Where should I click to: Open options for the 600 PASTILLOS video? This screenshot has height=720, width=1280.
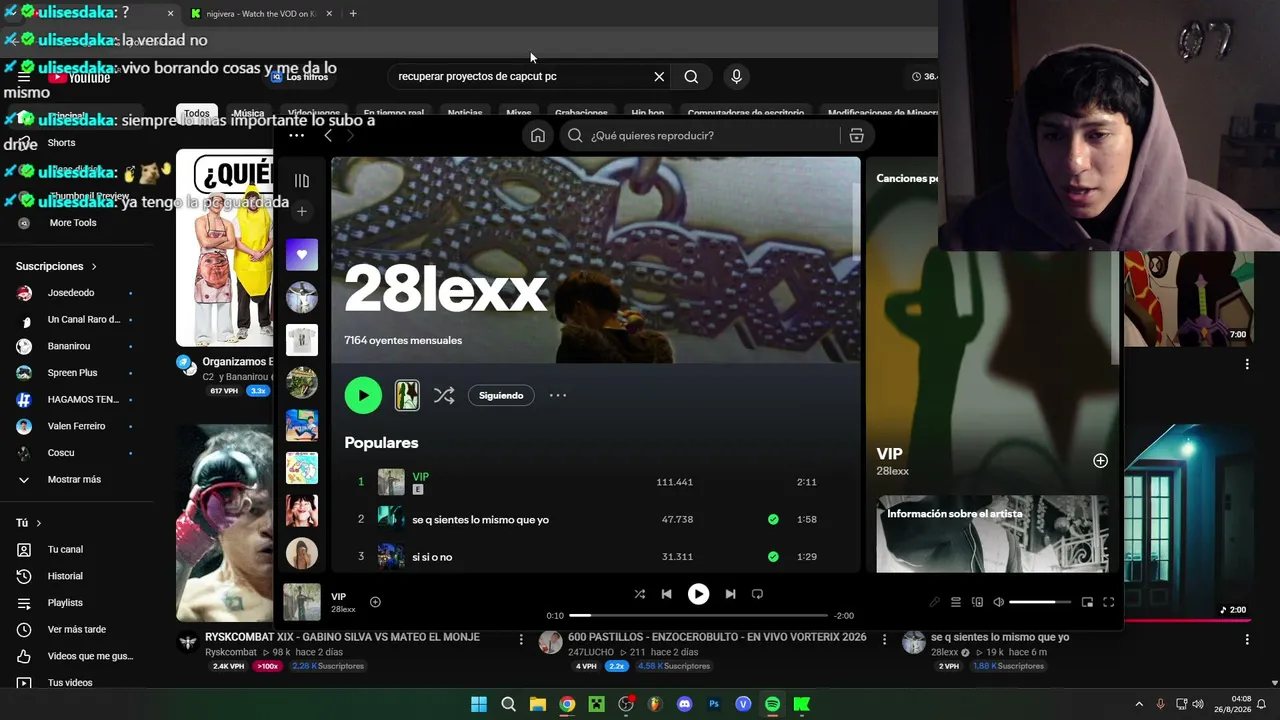[x=884, y=639]
